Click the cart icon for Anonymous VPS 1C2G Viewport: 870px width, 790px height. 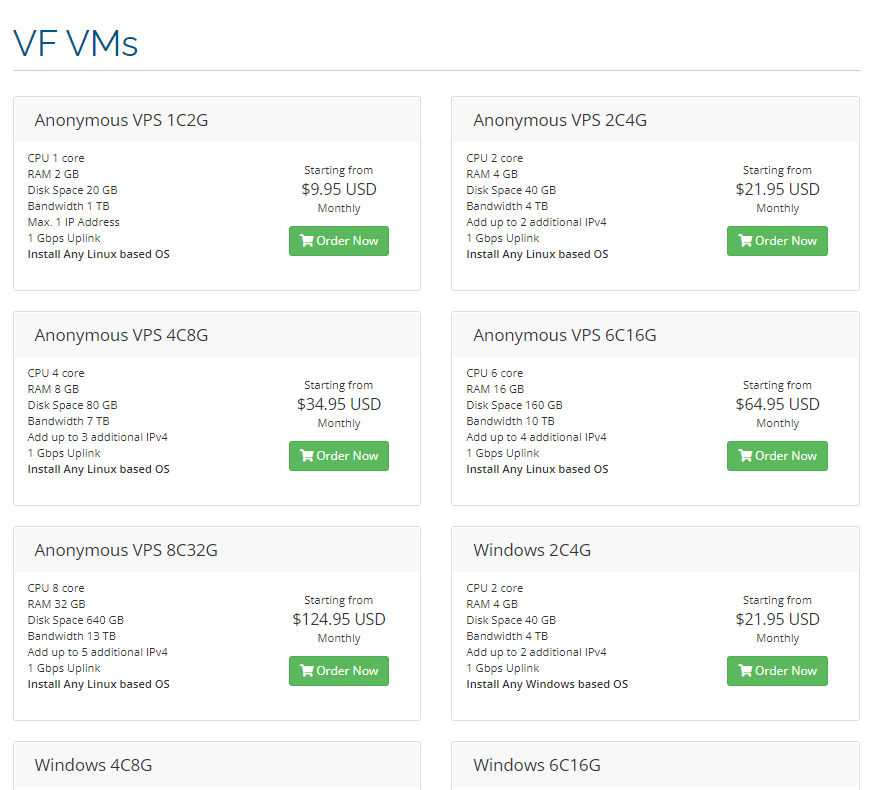(x=307, y=241)
